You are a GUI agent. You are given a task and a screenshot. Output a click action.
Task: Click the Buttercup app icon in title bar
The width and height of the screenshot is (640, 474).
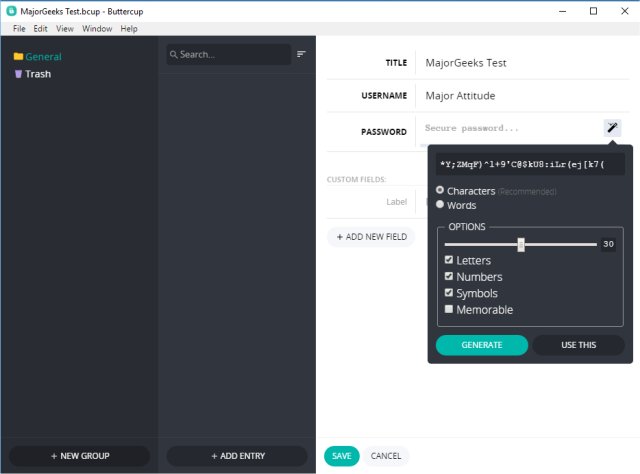pyautogui.click(x=11, y=11)
